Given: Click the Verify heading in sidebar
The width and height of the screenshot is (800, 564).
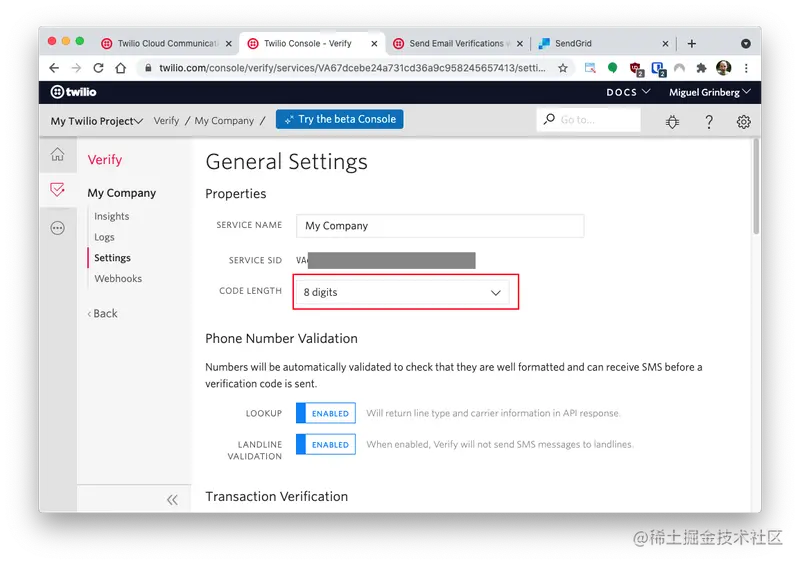Looking at the screenshot, I should tap(105, 160).
